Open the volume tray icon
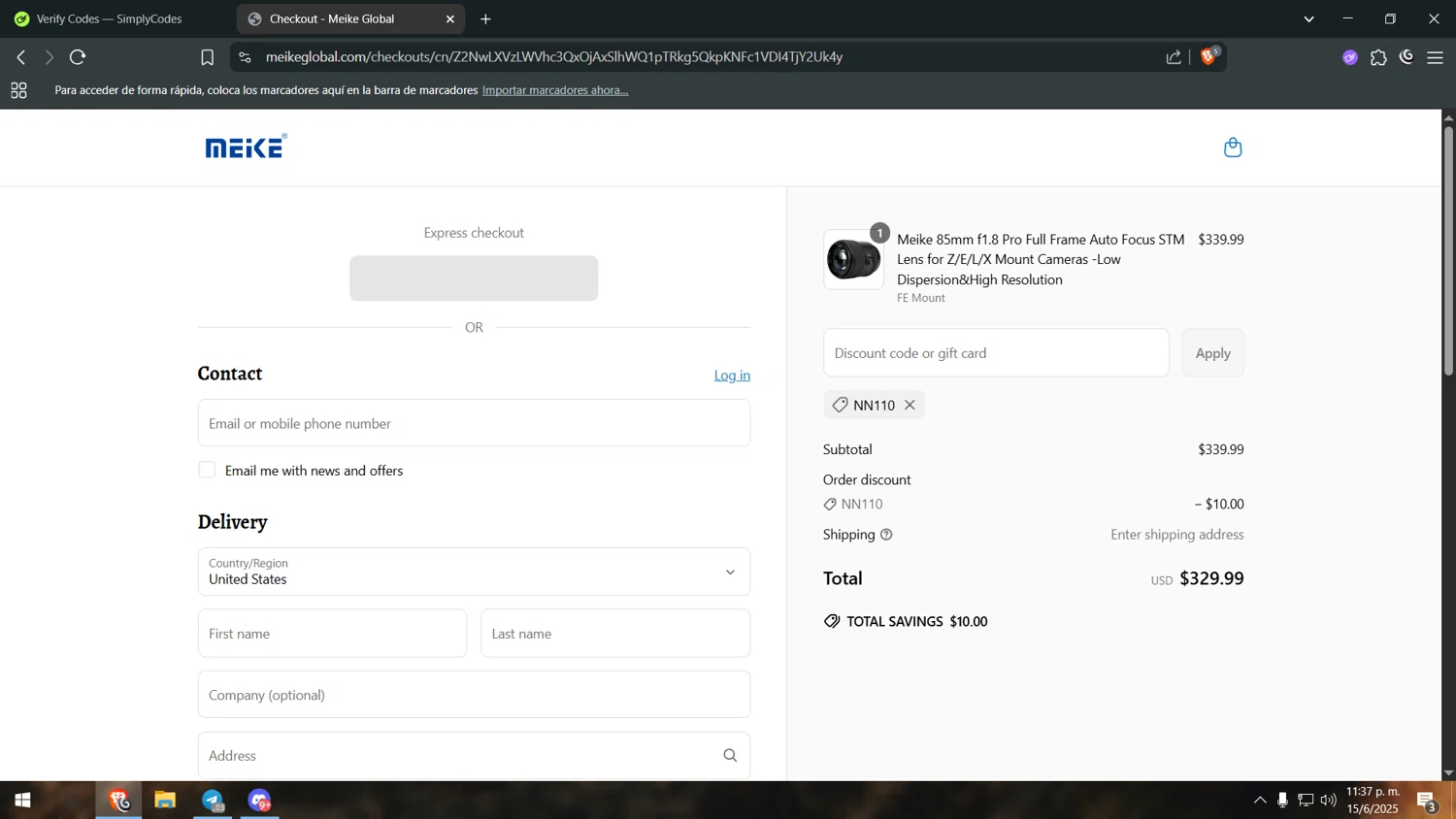Image resolution: width=1456 pixels, height=819 pixels. [1328, 801]
